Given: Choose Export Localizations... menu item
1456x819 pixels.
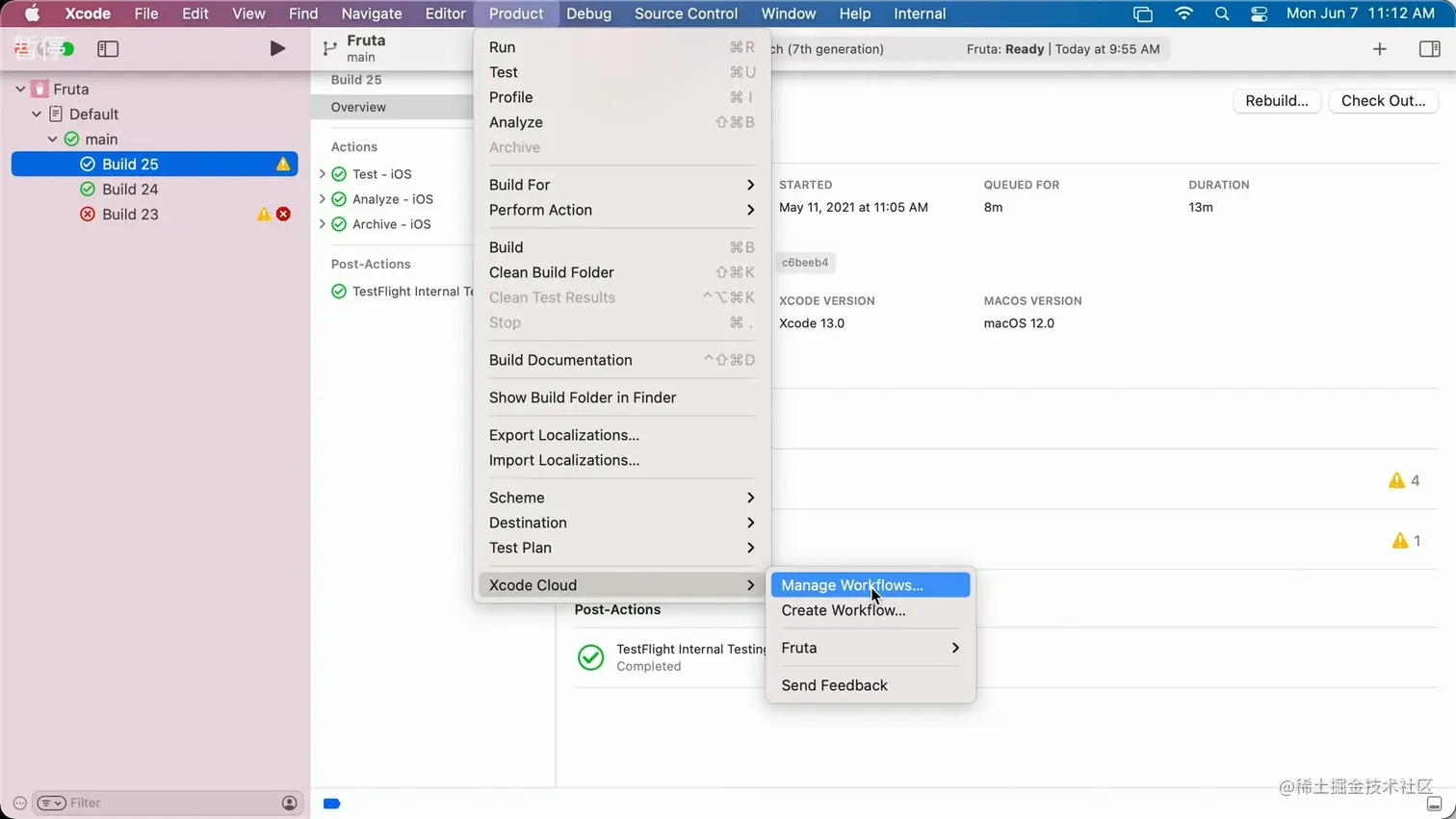Looking at the screenshot, I should [x=622, y=435].
